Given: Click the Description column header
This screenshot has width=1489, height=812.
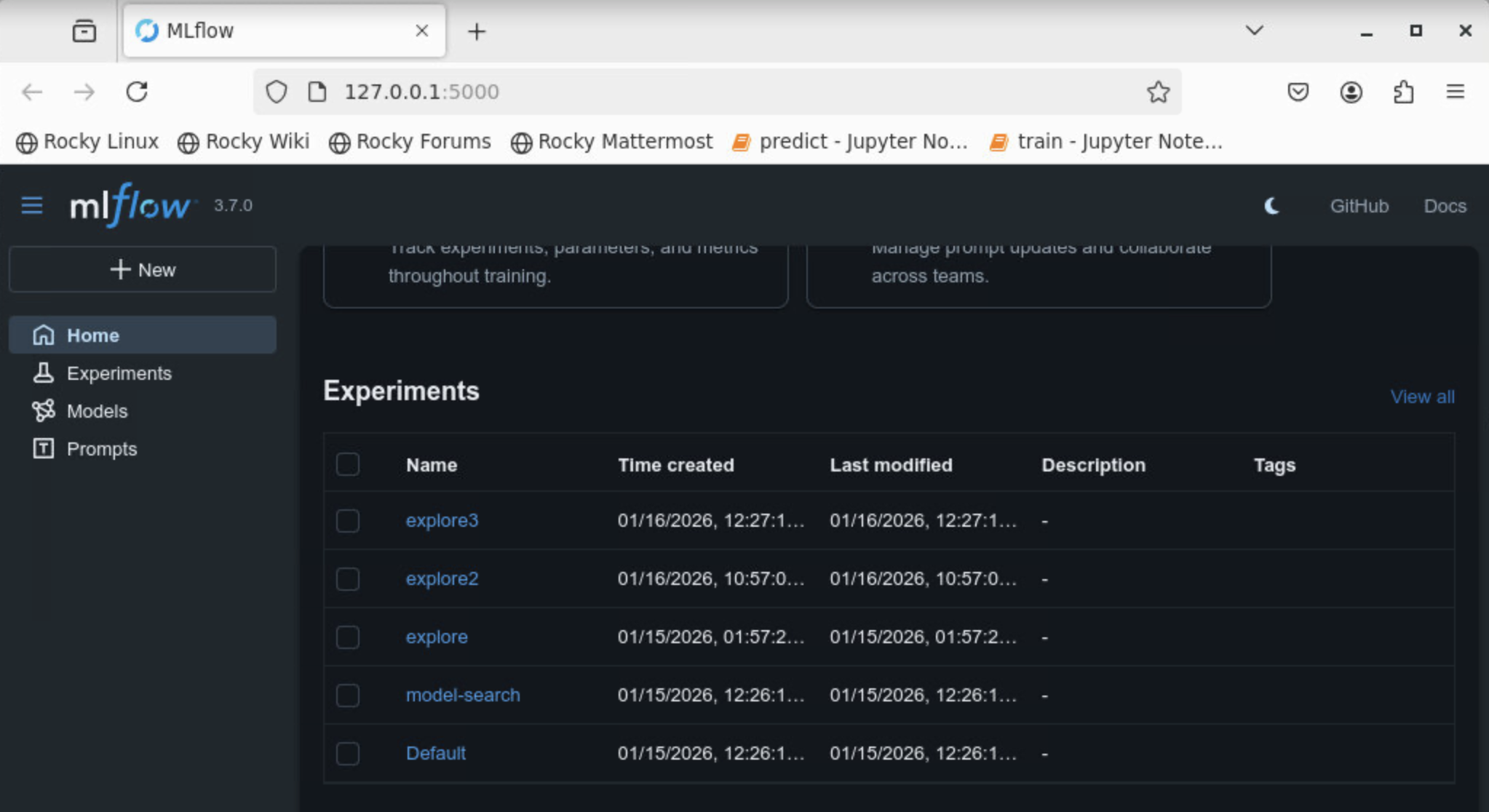Looking at the screenshot, I should (1093, 465).
